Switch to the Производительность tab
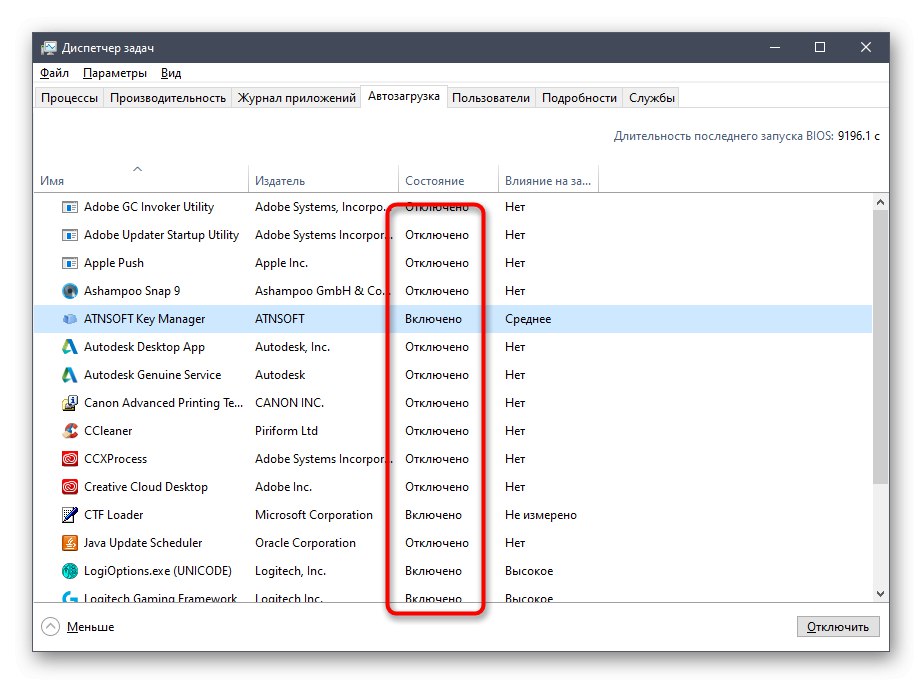The width and height of the screenshot is (922, 684). (x=168, y=98)
